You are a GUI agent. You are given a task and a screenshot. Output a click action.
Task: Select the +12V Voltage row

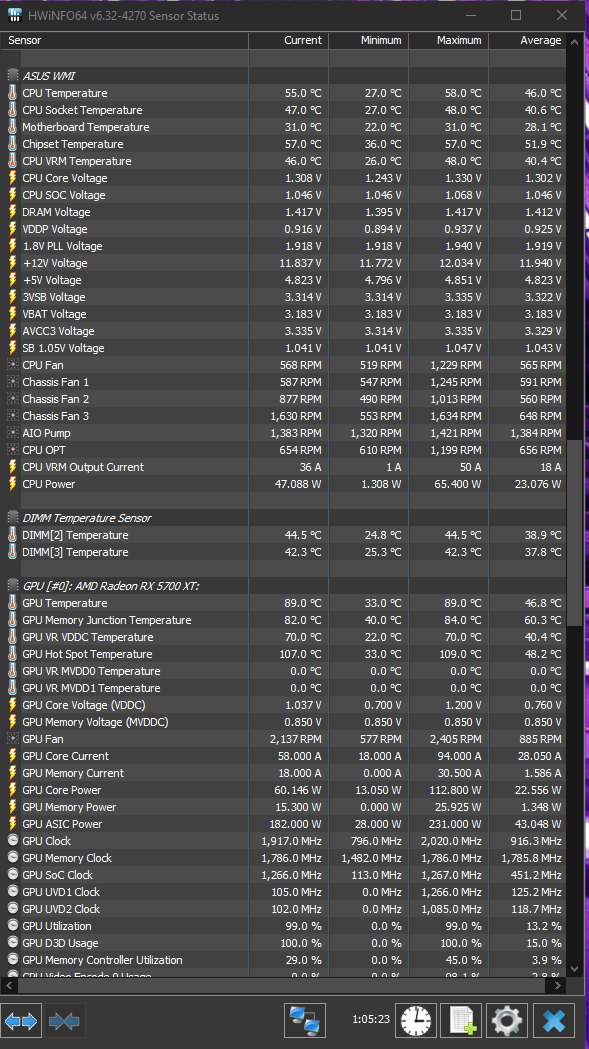(x=284, y=263)
